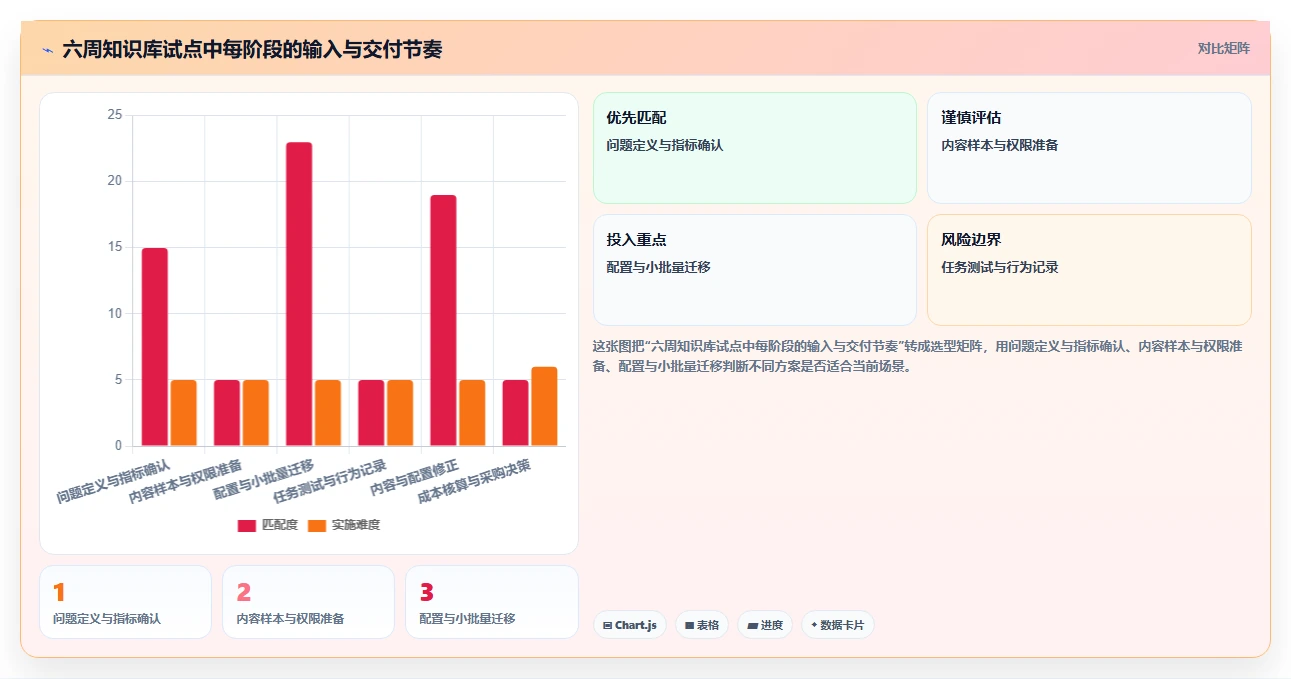Click the pink number 2 in ranking

pyautogui.click(x=243, y=592)
